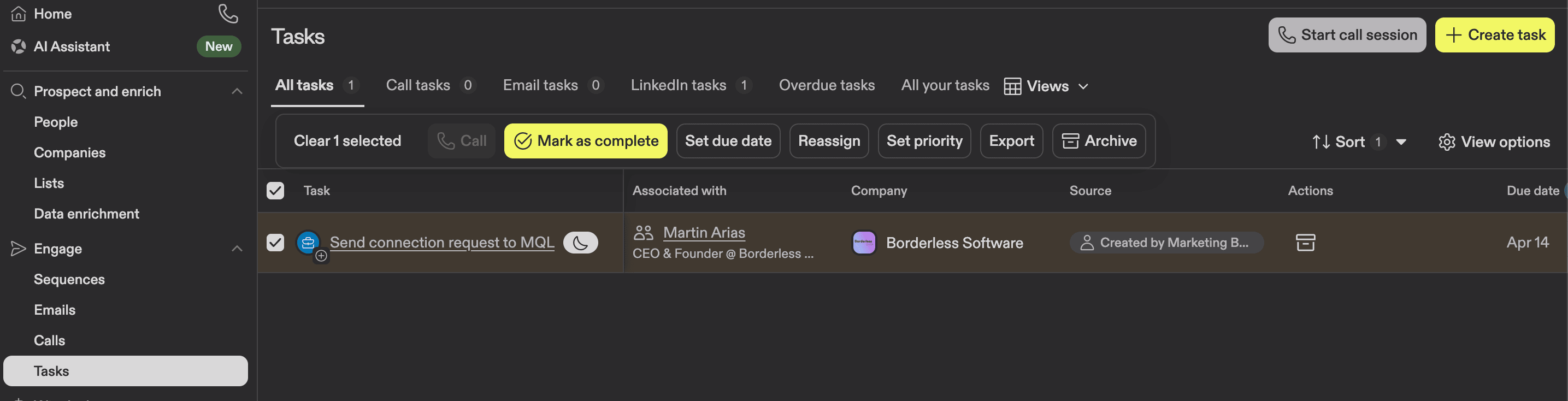The height and width of the screenshot is (401, 1568).
Task: Switch to the All your tasks tab
Action: click(x=945, y=85)
